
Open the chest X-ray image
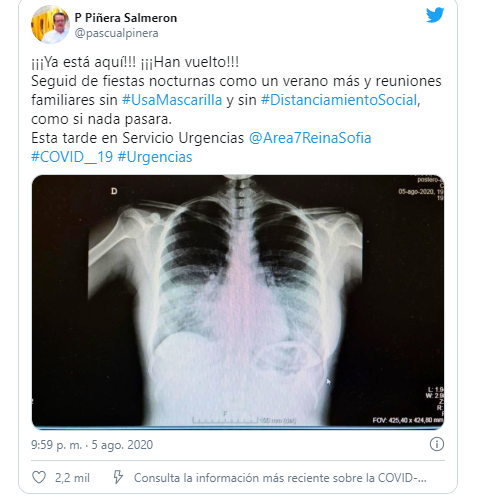(x=238, y=301)
